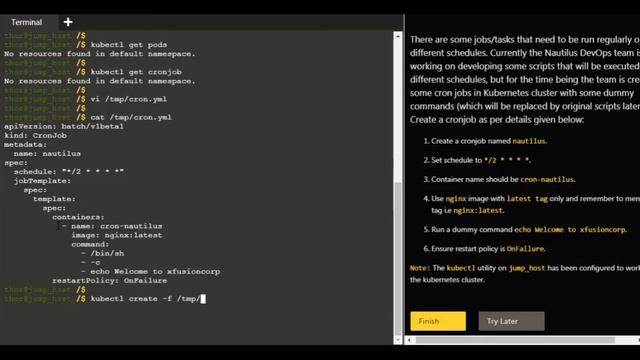Open a new terminal tab with plus icon
Image resolution: width=640 pixels, height=360 pixels.
[68, 22]
